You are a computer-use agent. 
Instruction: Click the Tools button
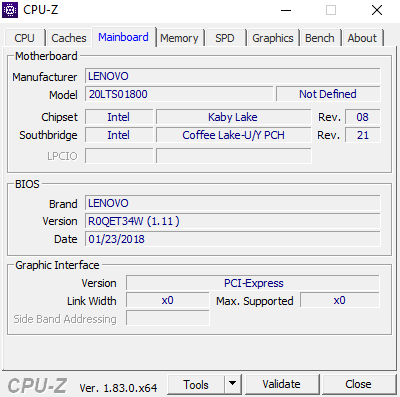196,384
